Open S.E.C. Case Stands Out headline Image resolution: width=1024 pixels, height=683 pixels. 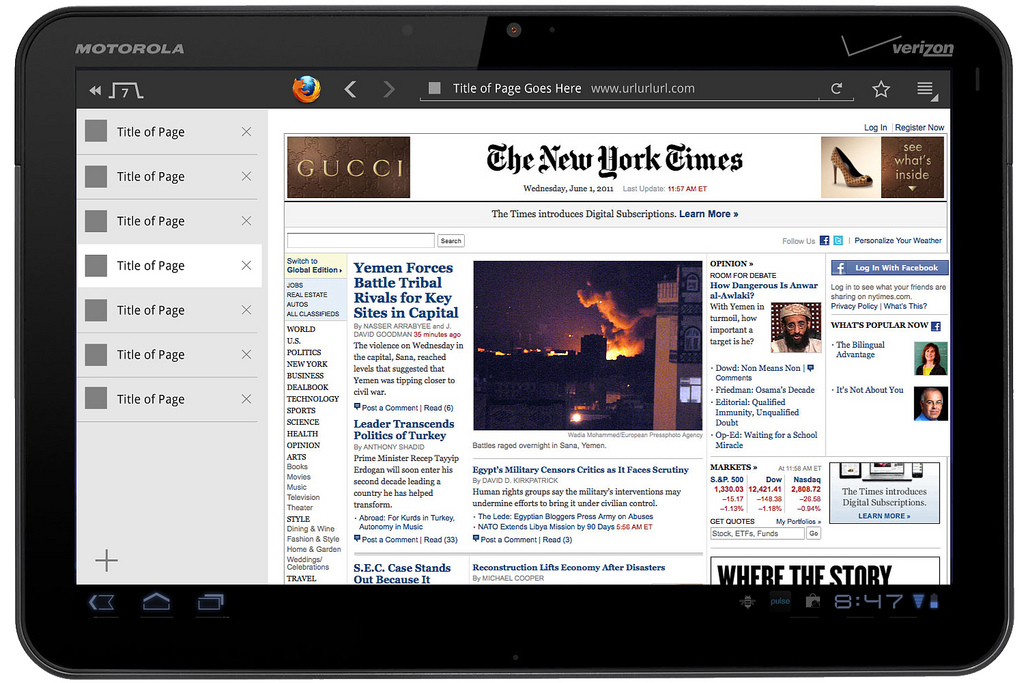(x=402, y=573)
